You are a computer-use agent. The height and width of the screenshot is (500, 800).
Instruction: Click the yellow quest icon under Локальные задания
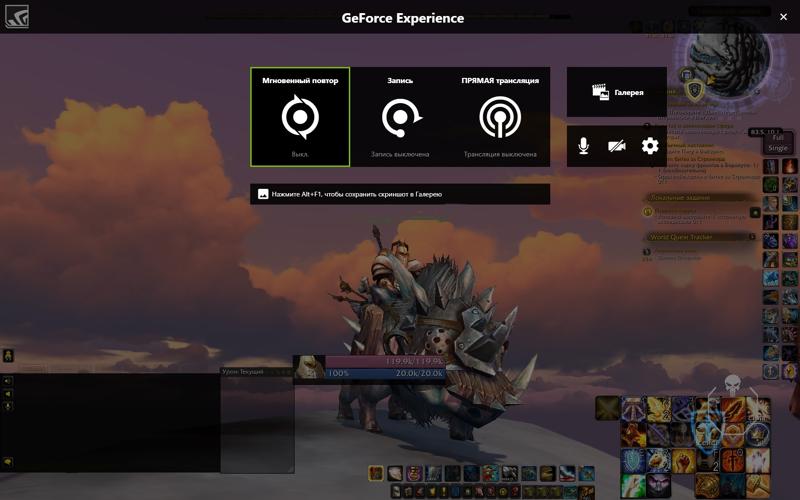pyautogui.click(x=647, y=211)
